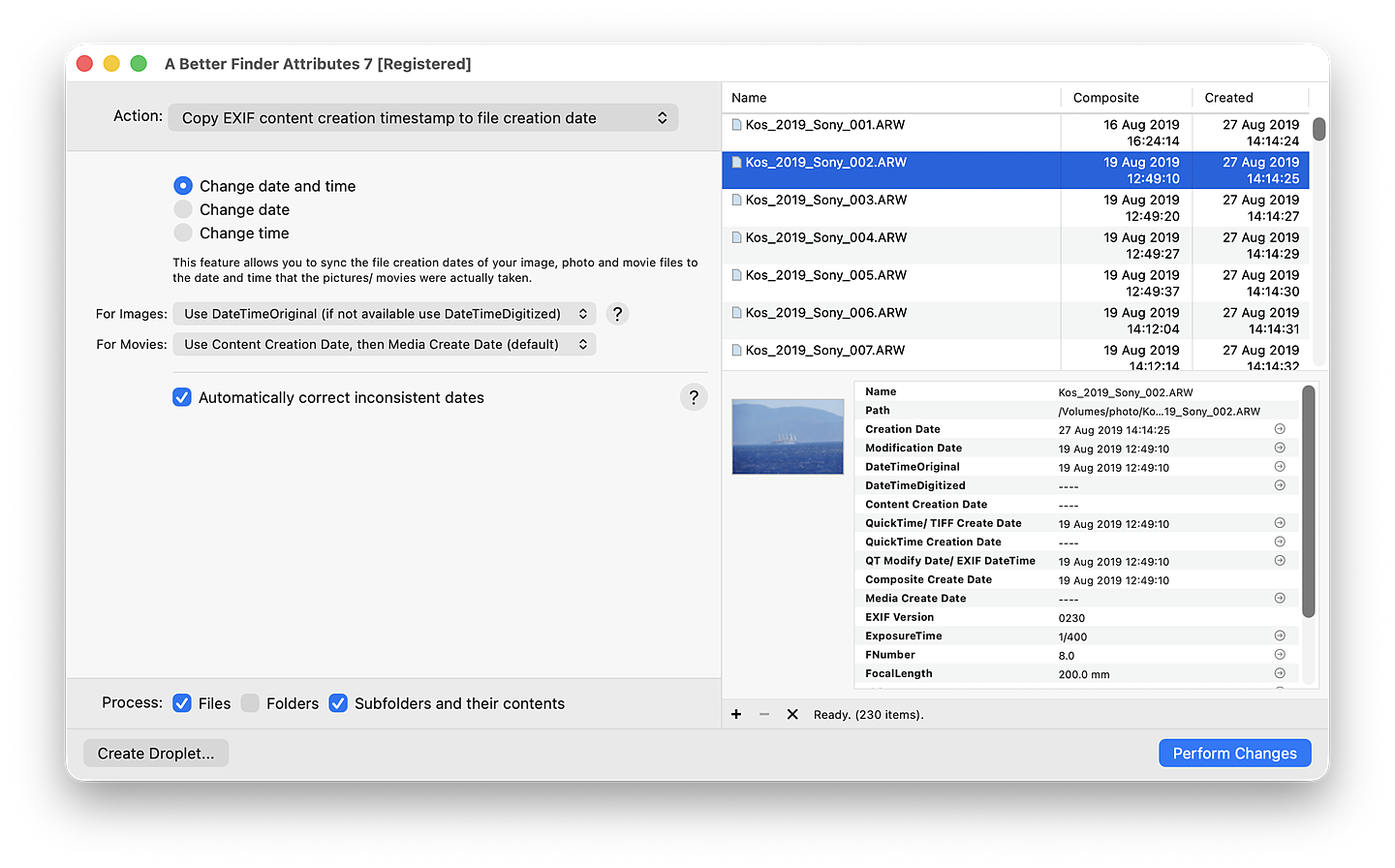1395x868 pixels.
Task: Click the Perform Changes button
Action: (x=1235, y=753)
